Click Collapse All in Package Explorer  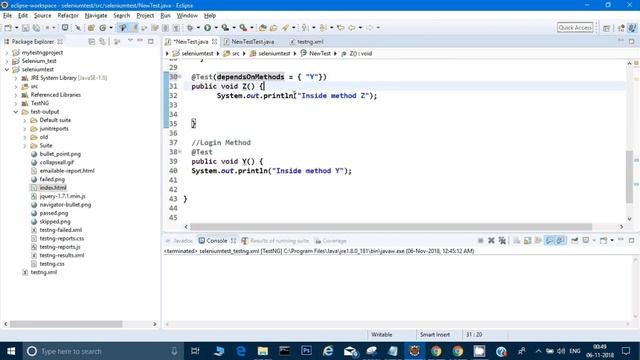tap(92, 42)
